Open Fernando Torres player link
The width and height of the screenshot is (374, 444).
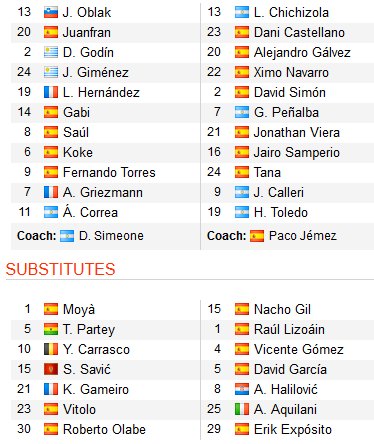pos(109,173)
